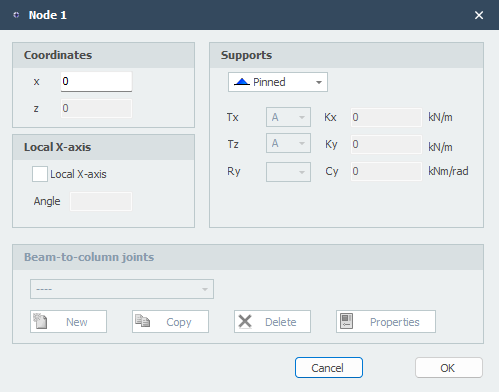Click the Copy button label text

click(179, 322)
